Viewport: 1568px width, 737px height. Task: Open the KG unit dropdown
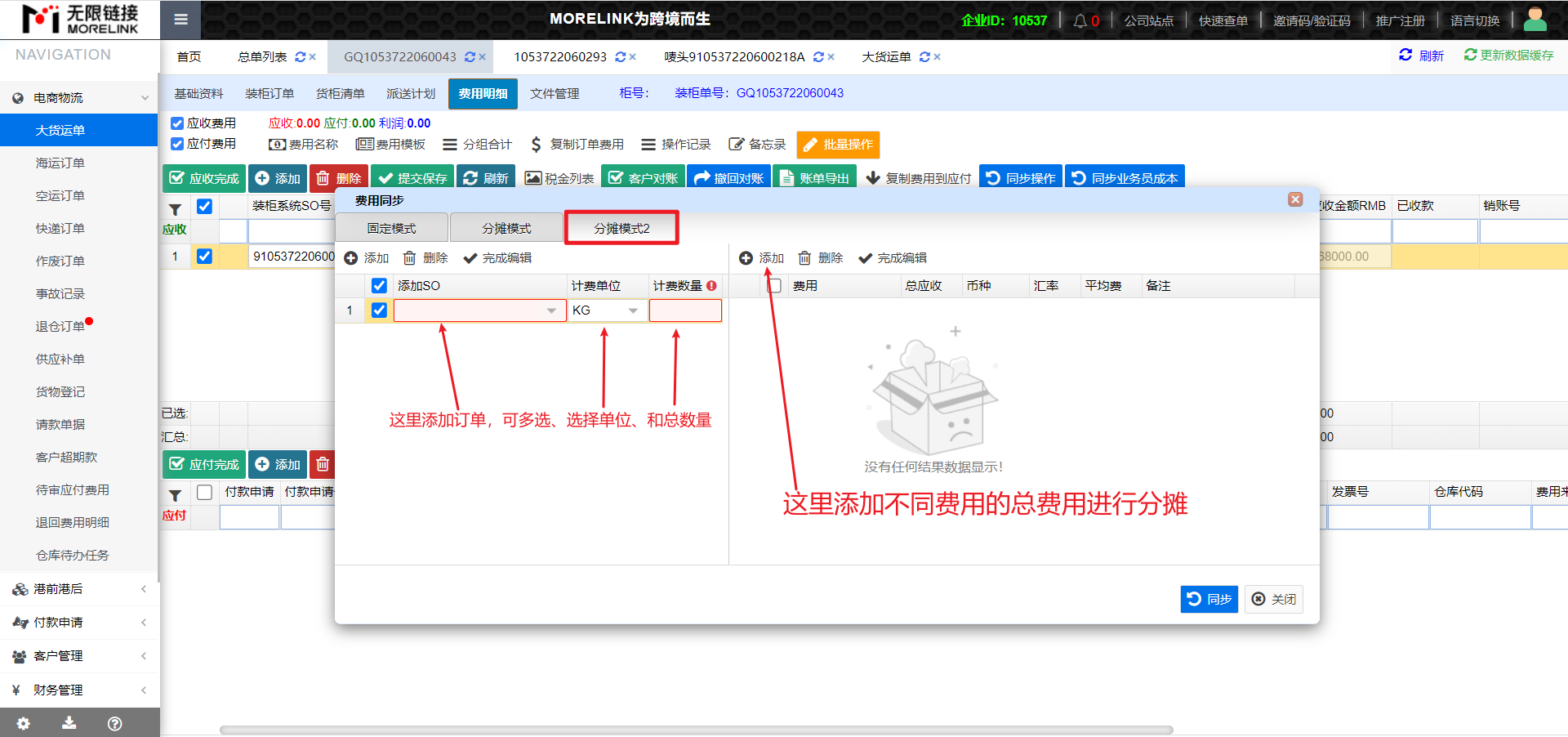633,310
